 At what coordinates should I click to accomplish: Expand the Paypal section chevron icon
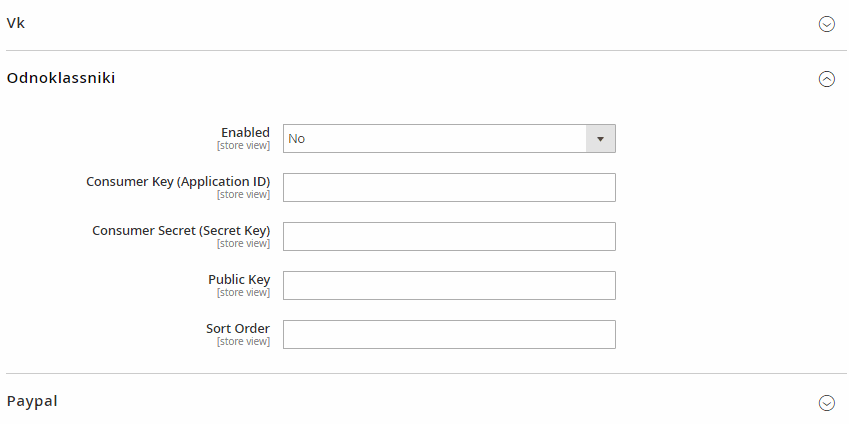826,402
